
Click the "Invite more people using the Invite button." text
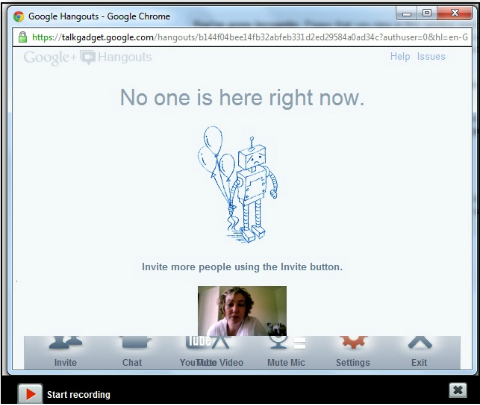pos(242,267)
